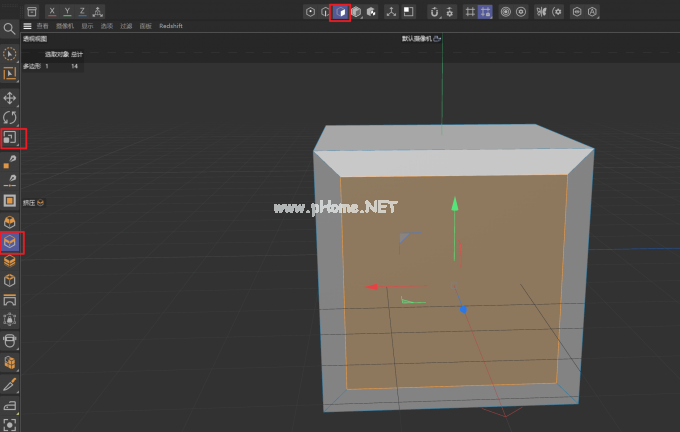Image resolution: width=680 pixels, height=432 pixels.
Task: Open the Redshift viewport menu
Action: click(x=172, y=25)
